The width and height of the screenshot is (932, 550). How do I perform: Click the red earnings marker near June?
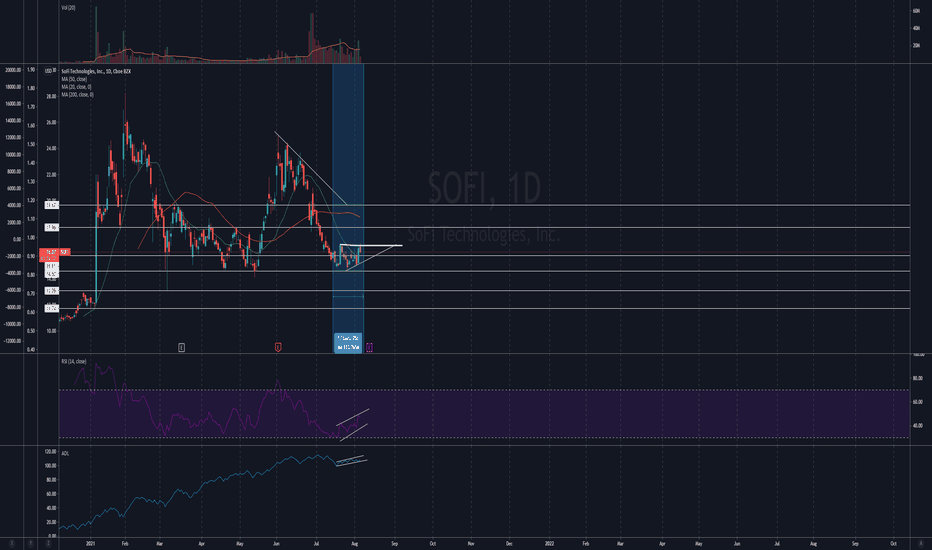click(x=278, y=347)
